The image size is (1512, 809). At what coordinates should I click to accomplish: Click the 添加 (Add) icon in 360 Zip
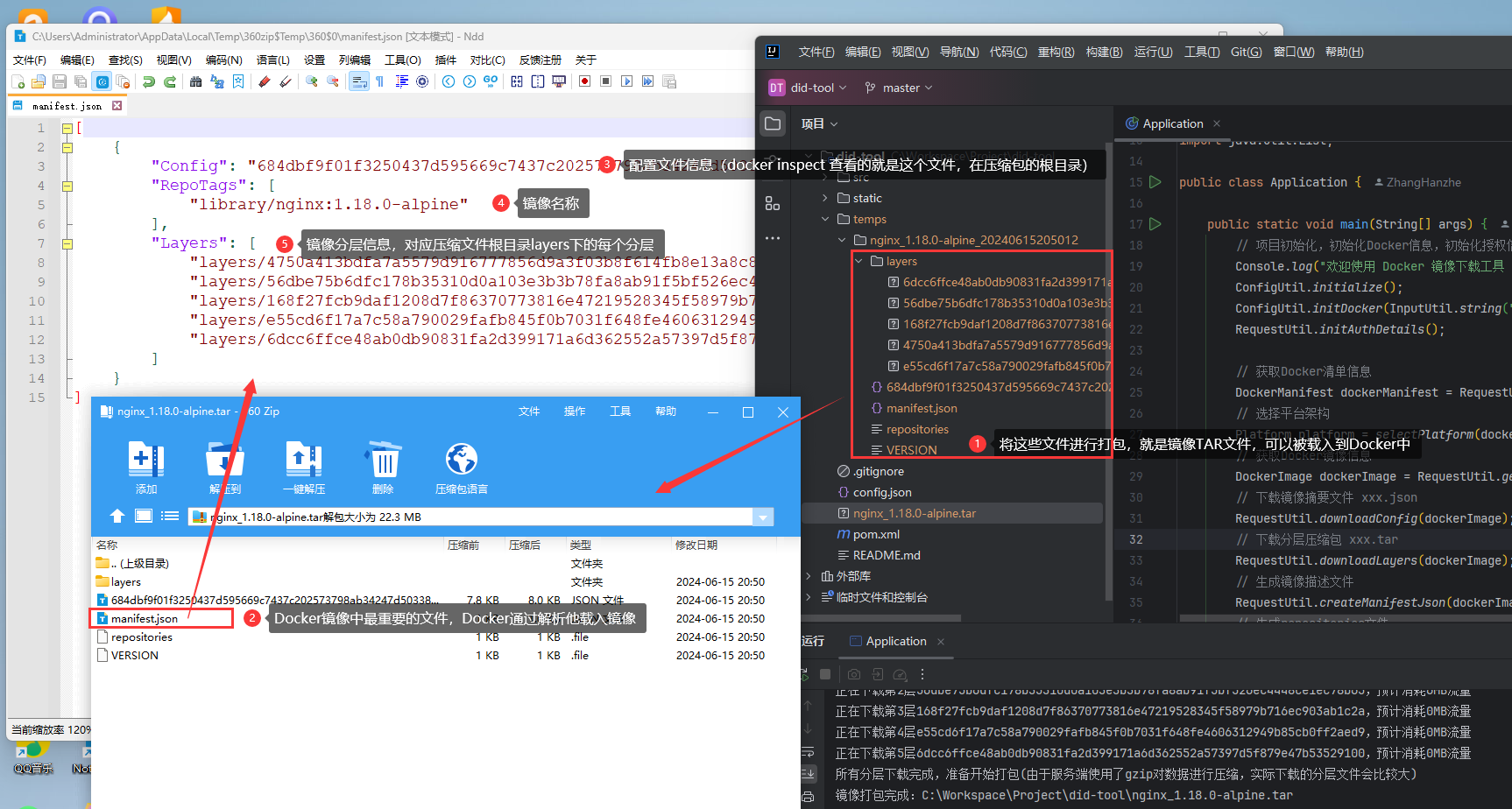point(146,460)
